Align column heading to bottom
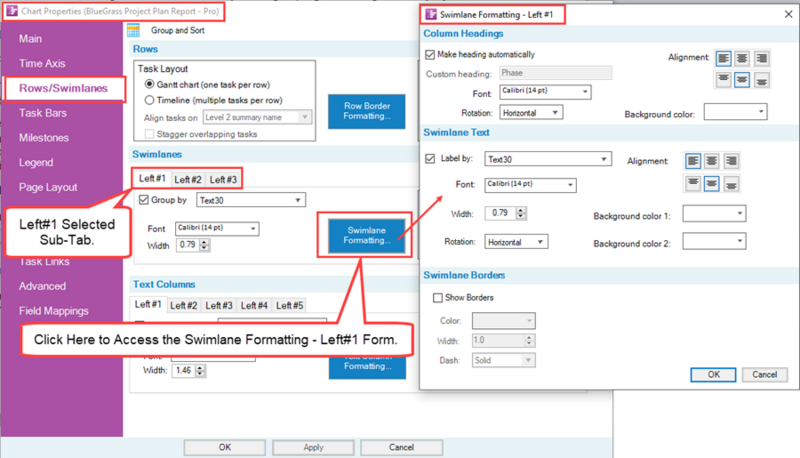This screenshot has height=458, width=800. click(761, 80)
